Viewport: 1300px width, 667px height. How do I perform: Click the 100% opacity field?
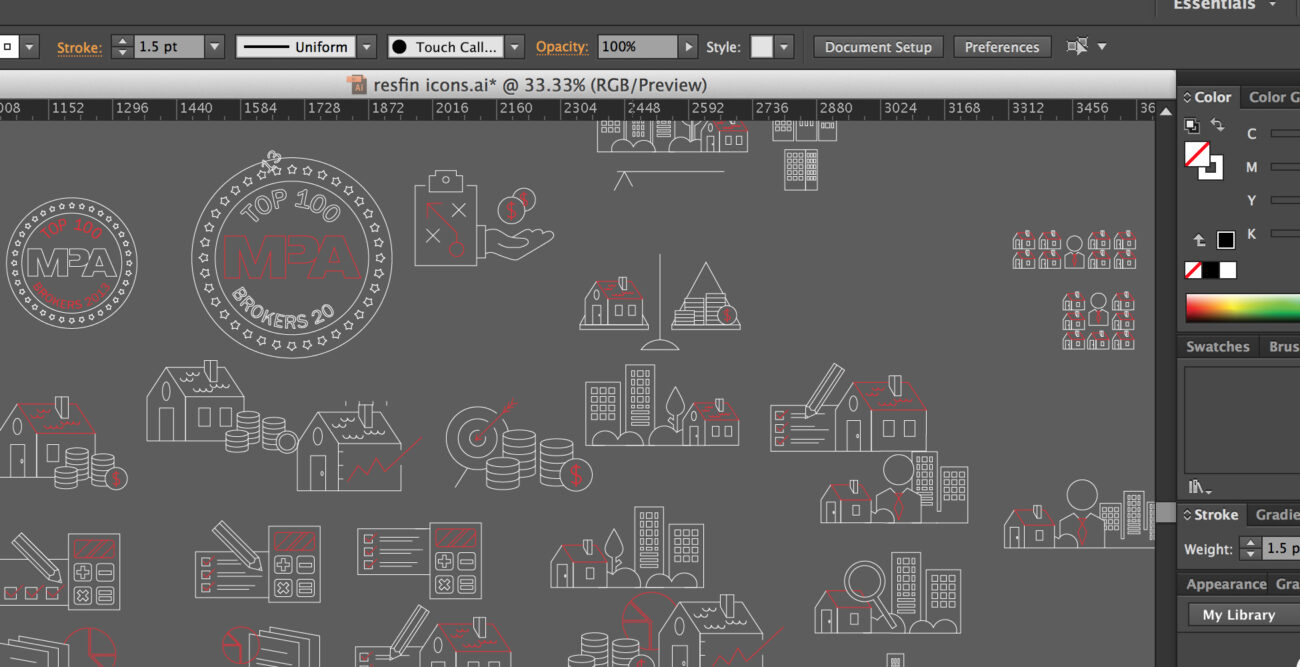[638, 47]
